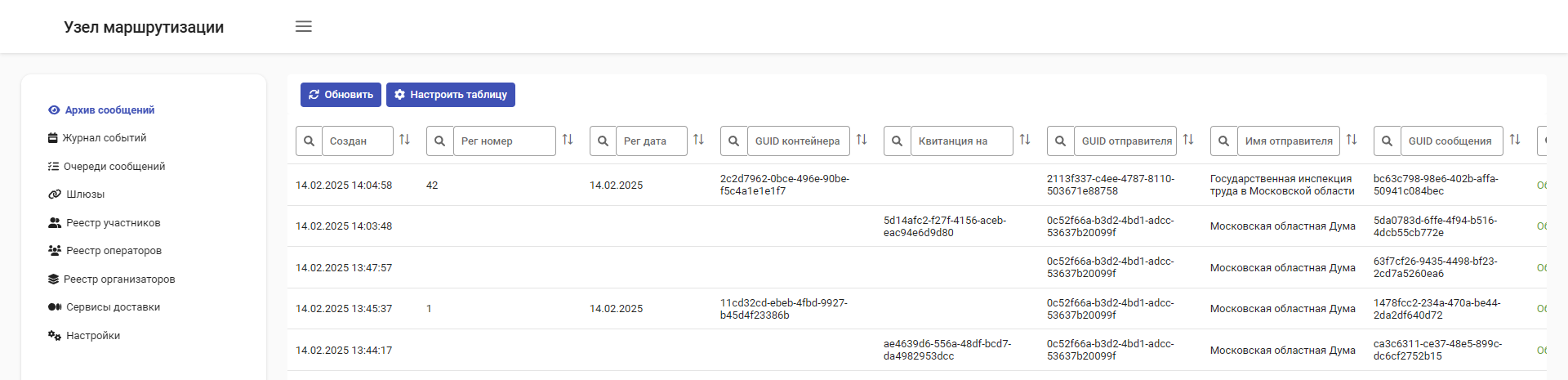
Task: Click search icon beside Рег номер filter
Action: [439, 141]
